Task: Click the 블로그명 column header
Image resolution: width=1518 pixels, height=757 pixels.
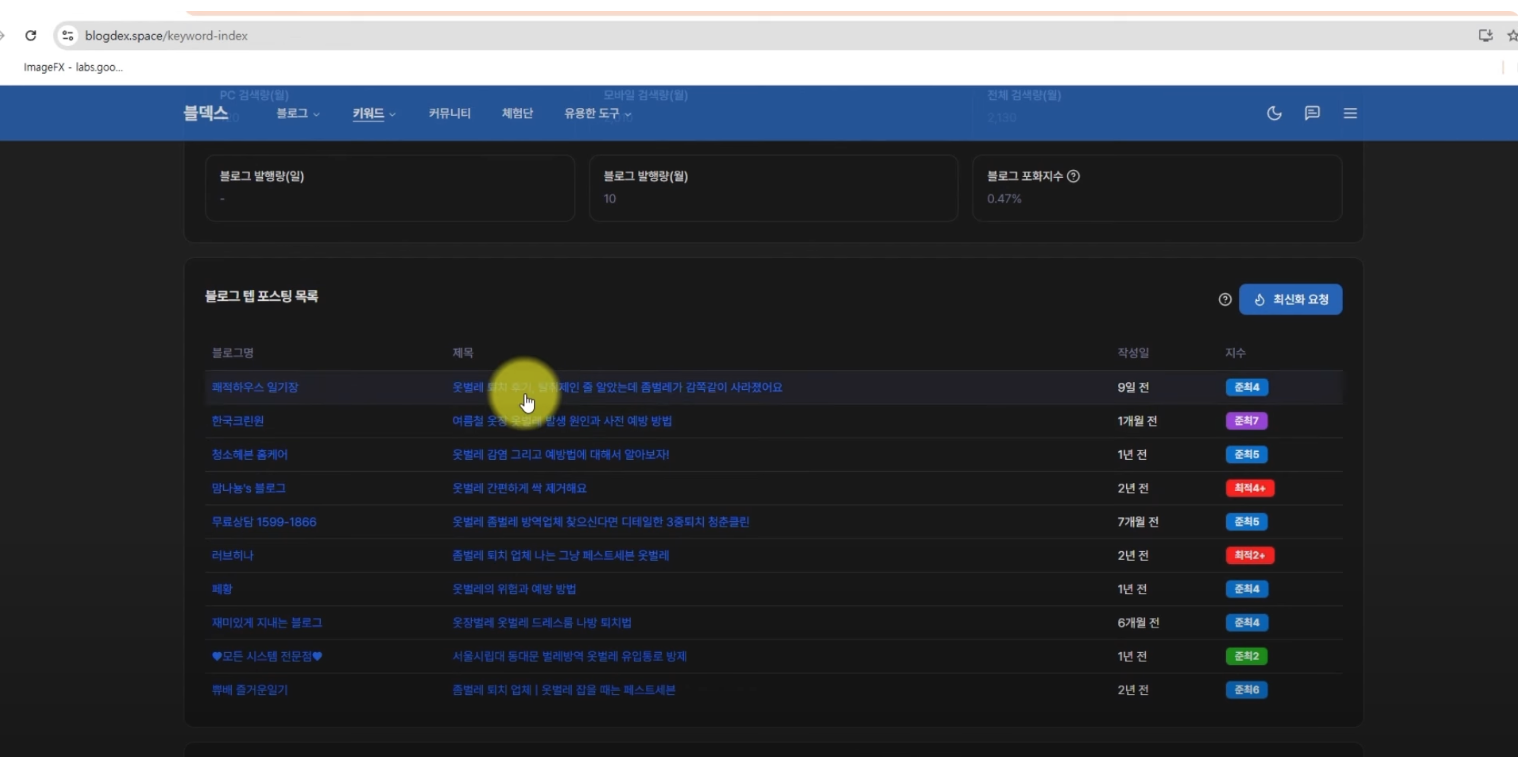Action: (233, 353)
